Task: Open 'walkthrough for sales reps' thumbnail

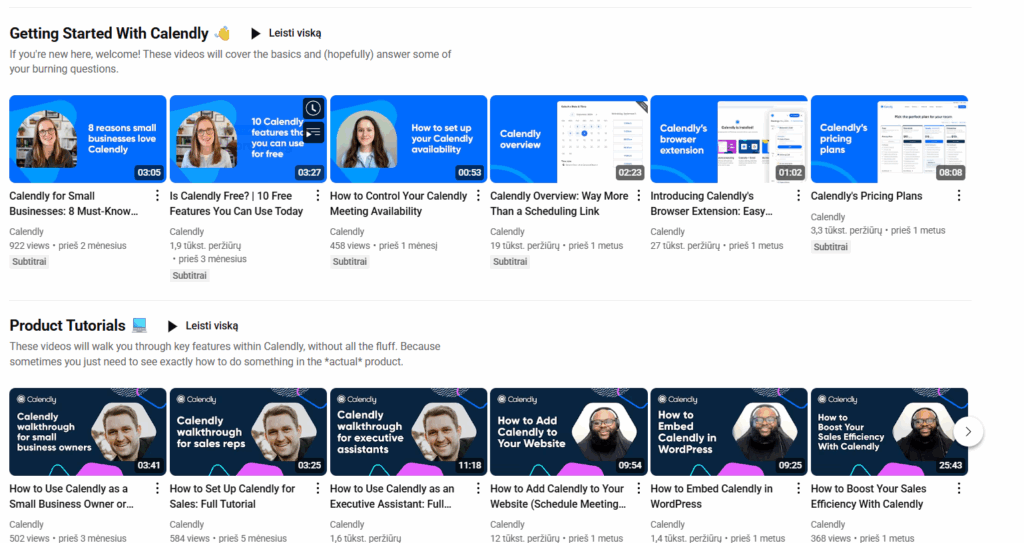Action: coord(248,431)
